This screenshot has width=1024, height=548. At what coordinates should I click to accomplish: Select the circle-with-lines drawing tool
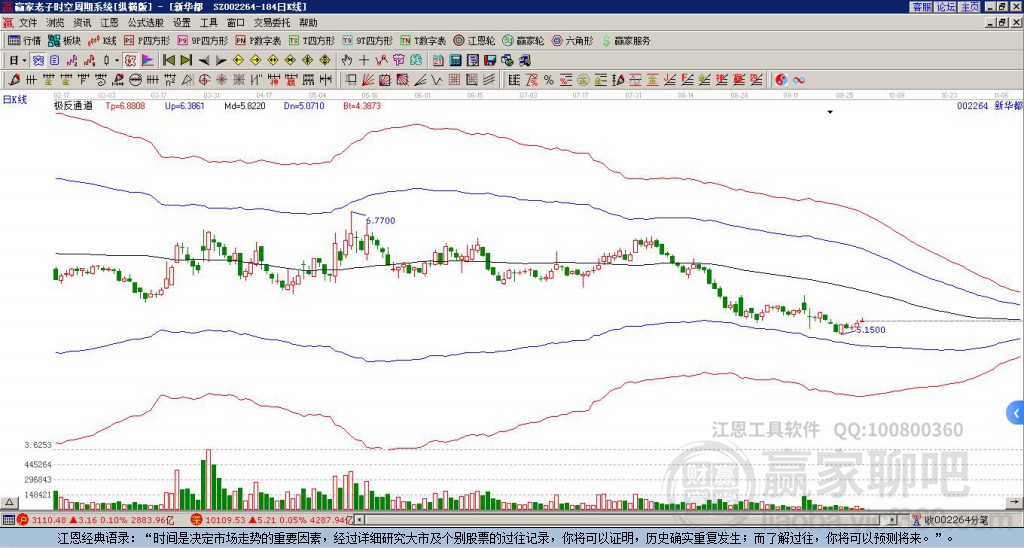coord(135,80)
